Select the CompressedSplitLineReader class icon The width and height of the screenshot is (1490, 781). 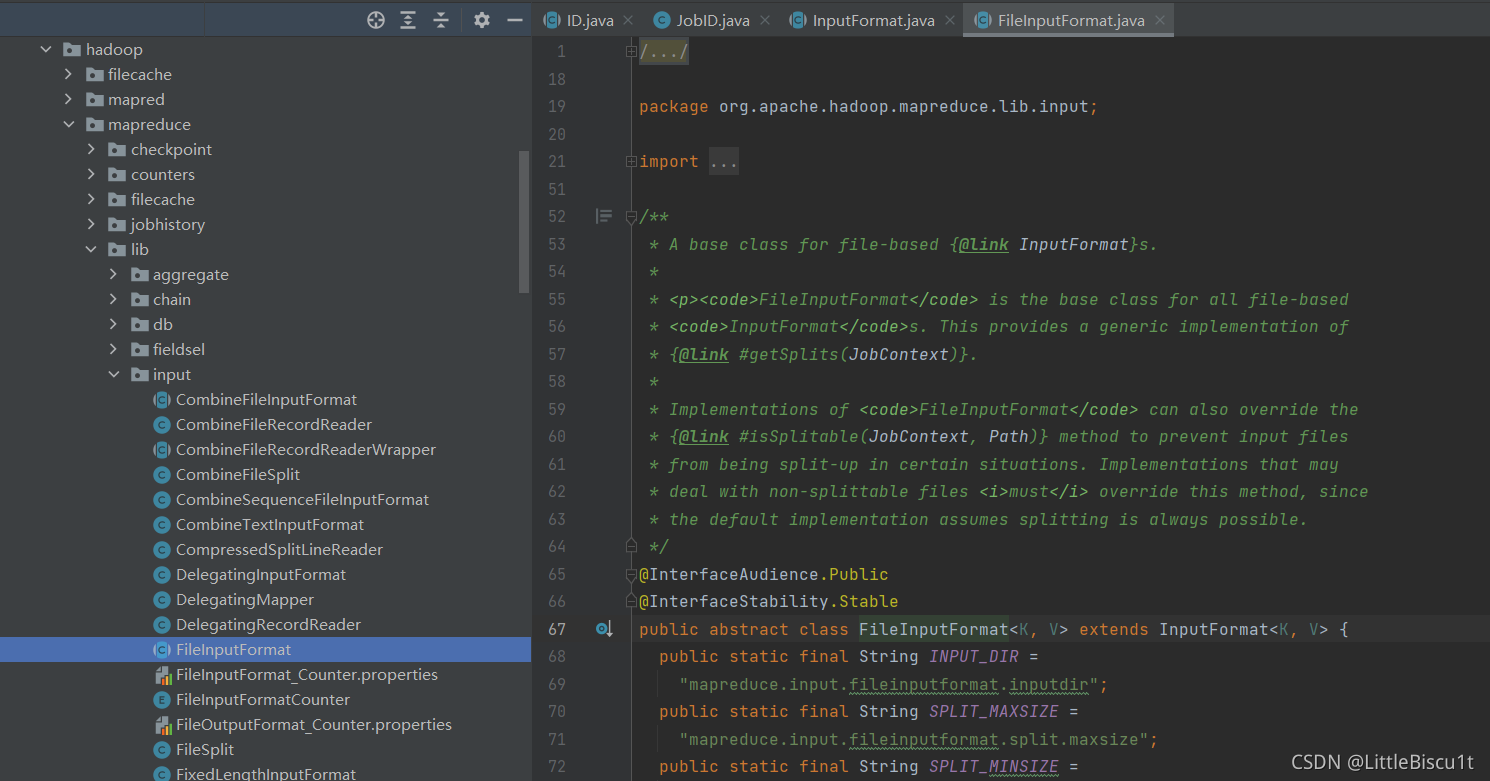(161, 549)
